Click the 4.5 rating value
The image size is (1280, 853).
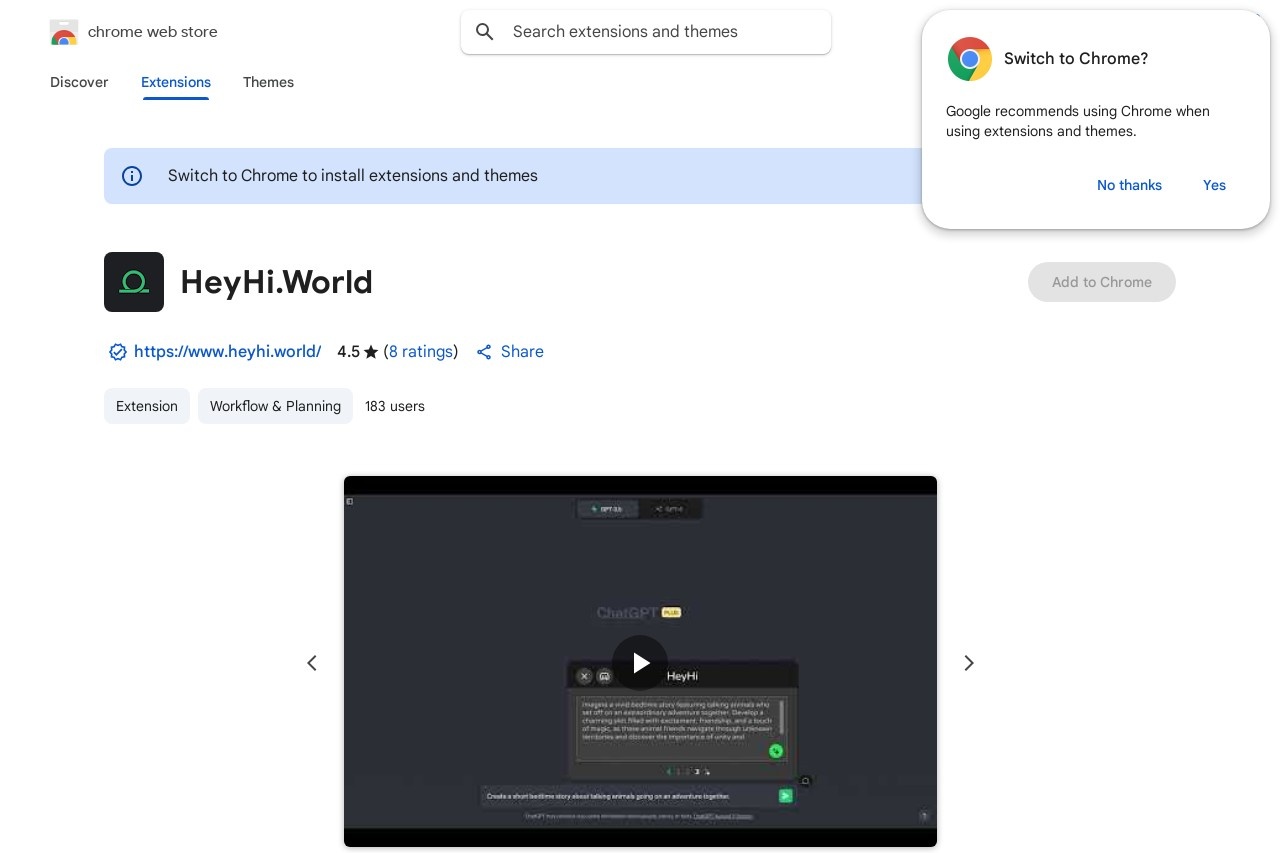pyautogui.click(x=348, y=352)
